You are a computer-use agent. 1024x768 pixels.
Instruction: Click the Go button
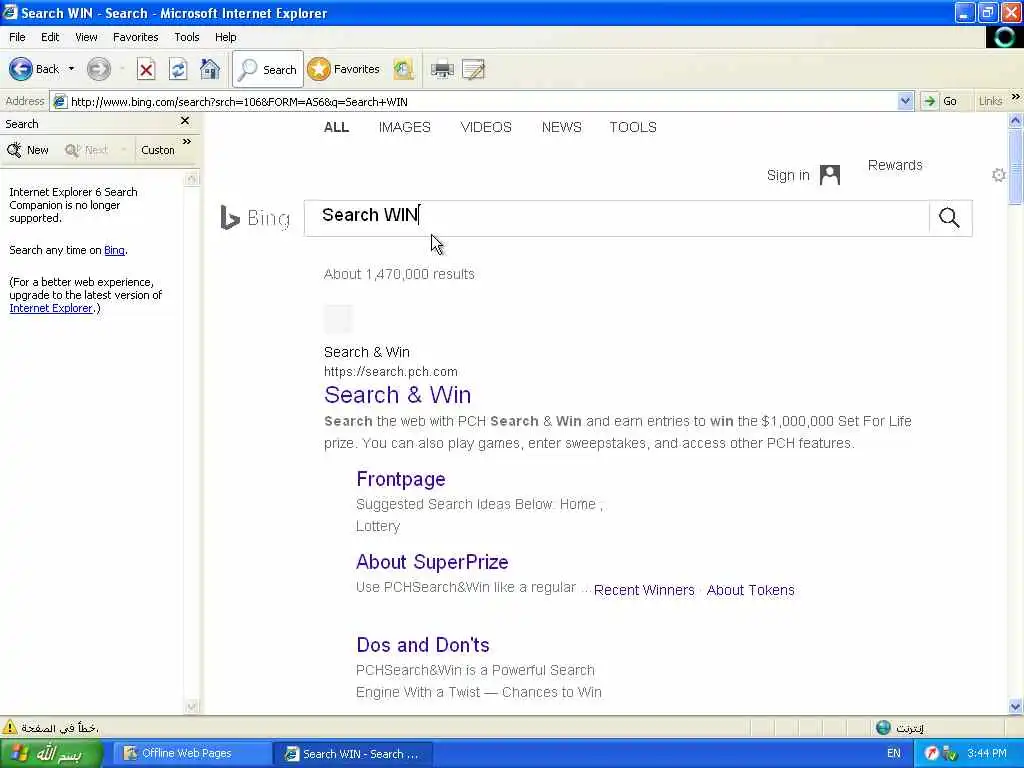coord(940,101)
